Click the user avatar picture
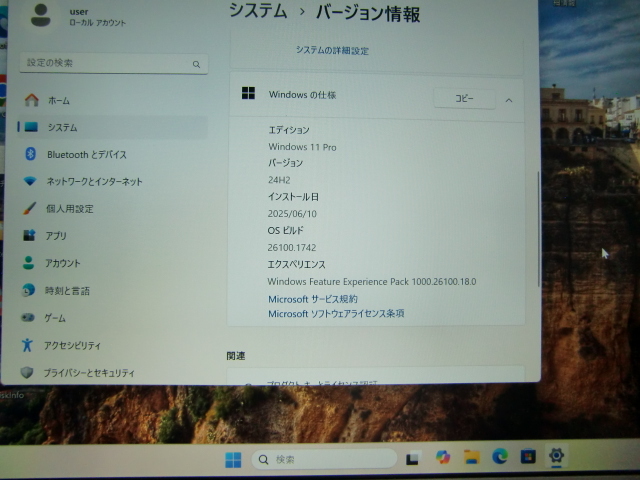The width and height of the screenshot is (640, 480). pyautogui.click(x=41, y=15)
